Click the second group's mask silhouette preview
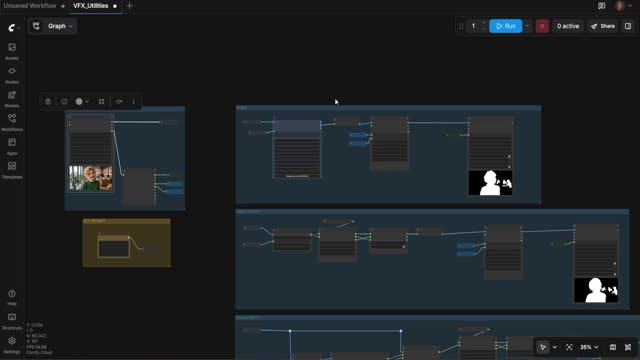 click(x=596, y=290)
